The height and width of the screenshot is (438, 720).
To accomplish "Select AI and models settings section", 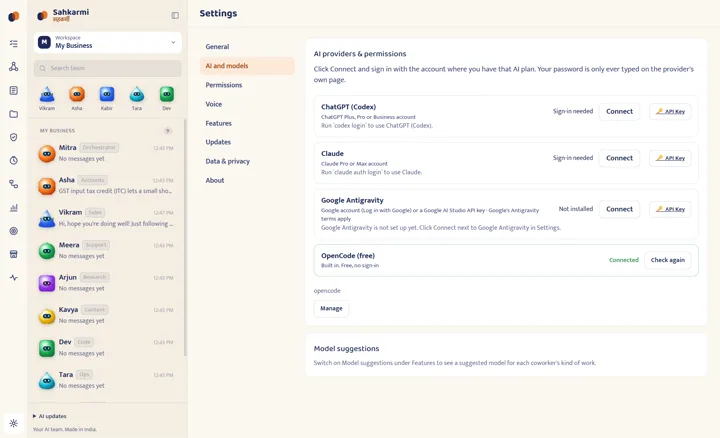I will [247, 66].
